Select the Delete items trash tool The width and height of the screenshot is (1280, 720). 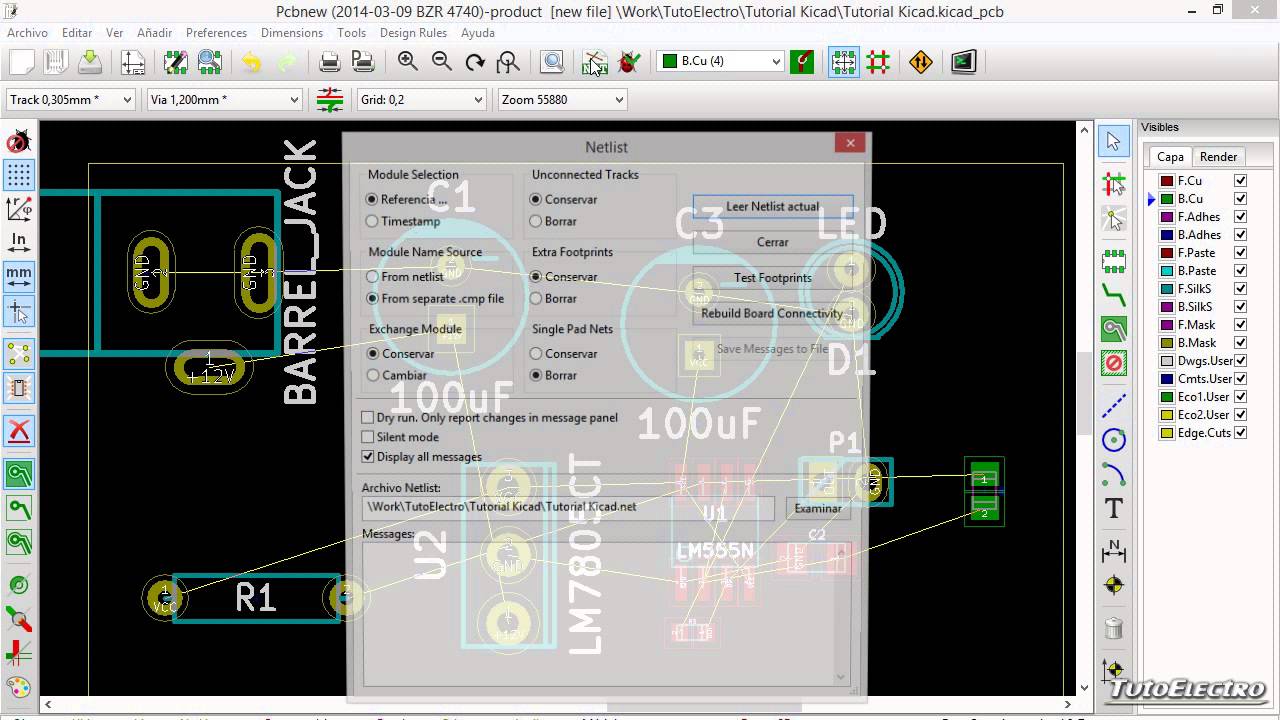pyautogui.click(x=1114, y=628)
